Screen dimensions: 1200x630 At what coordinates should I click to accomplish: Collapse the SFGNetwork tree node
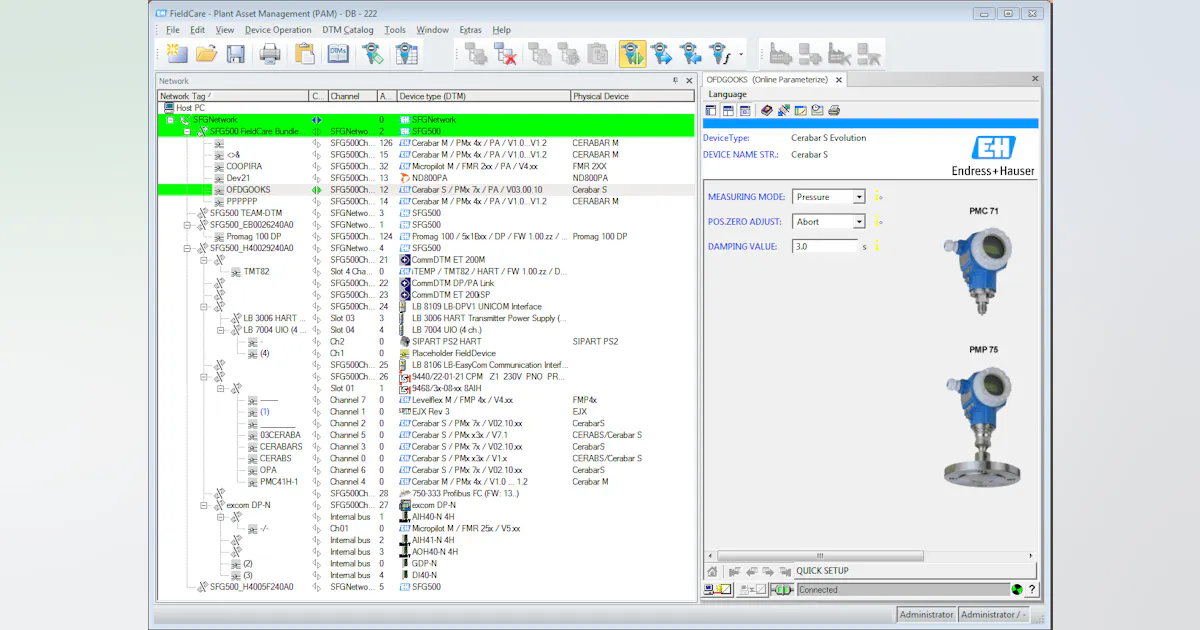tap(171, 119)
